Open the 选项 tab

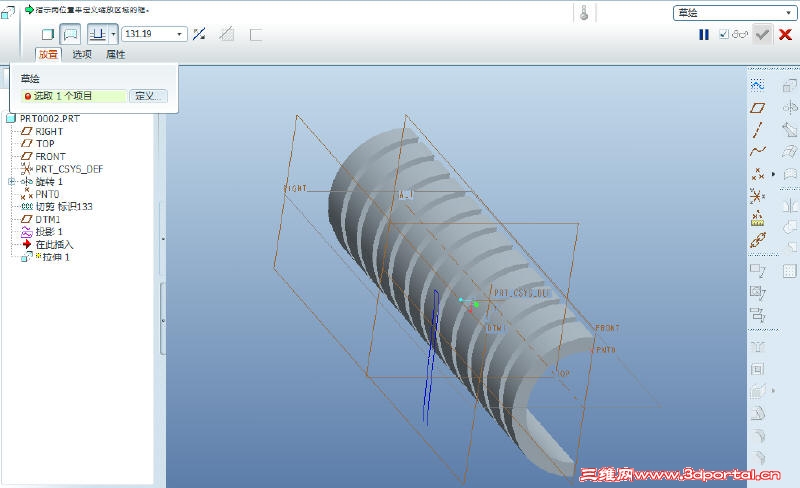click(82, 54)
